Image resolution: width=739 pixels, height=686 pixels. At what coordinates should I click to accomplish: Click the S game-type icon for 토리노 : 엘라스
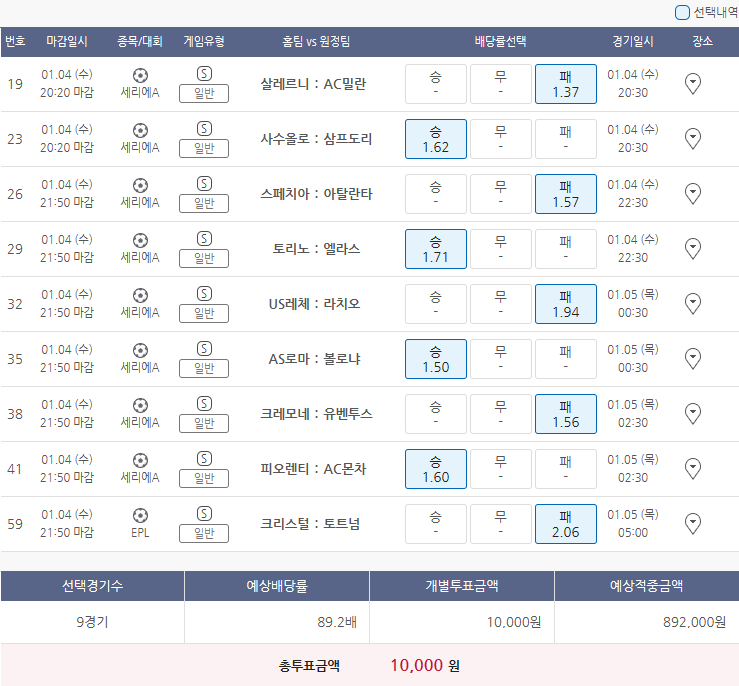tap(204, 238)
